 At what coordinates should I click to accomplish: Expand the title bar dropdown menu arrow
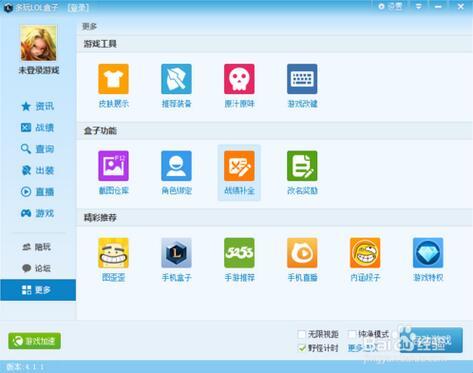419,6
